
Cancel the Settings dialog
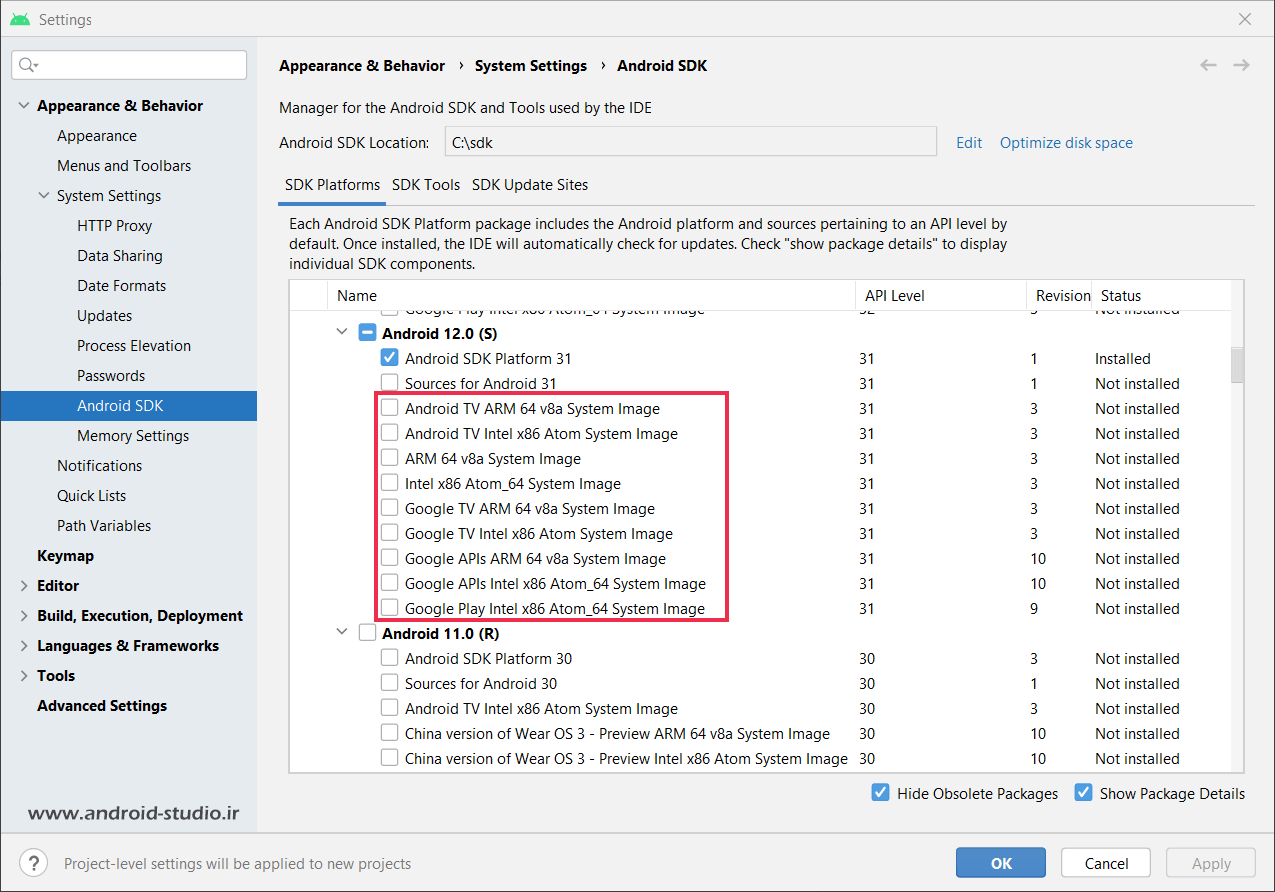[1106, 863]
